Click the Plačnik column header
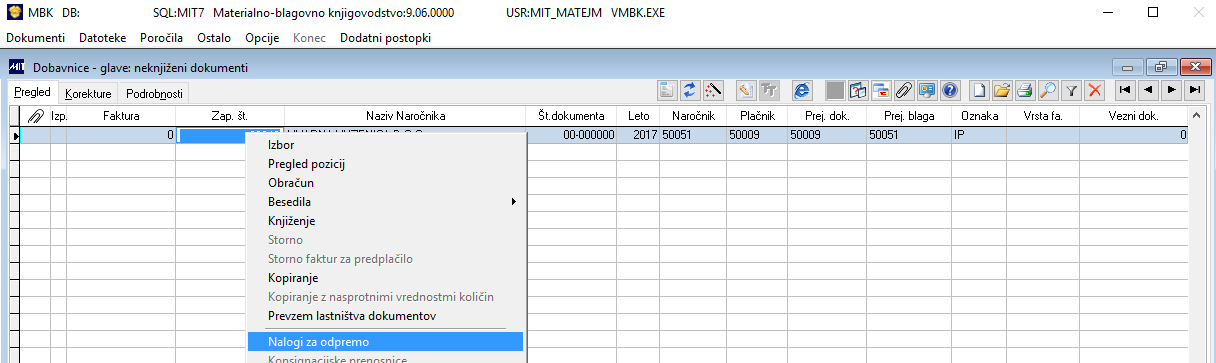 756,116
